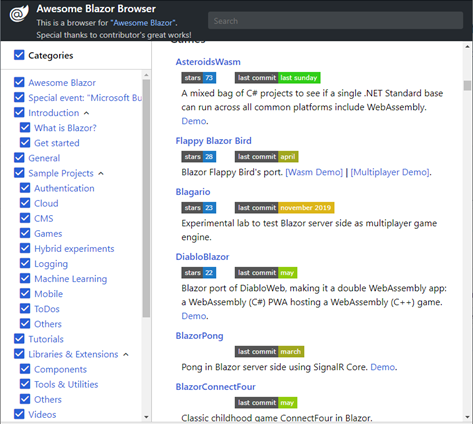473x424 pixels.
Task: Toggle the Videos checkbox
Action: (19, 414)
